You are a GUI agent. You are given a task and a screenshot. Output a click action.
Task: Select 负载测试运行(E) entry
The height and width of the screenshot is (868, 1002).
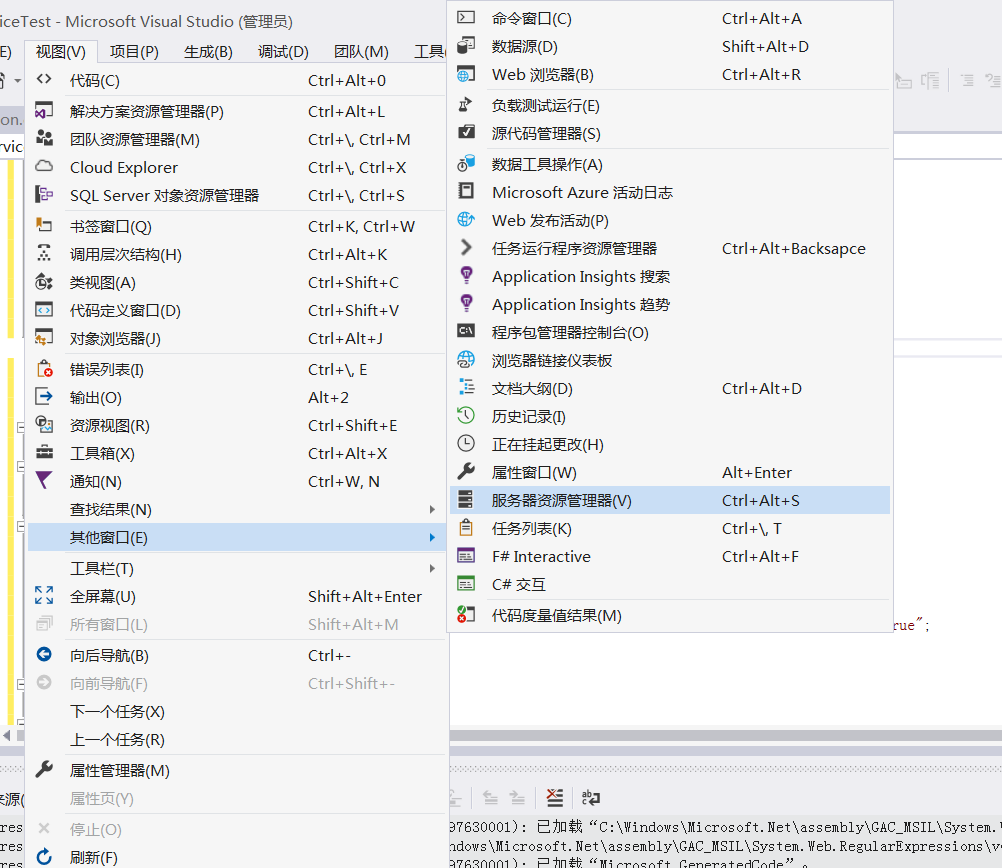(670, 105)
